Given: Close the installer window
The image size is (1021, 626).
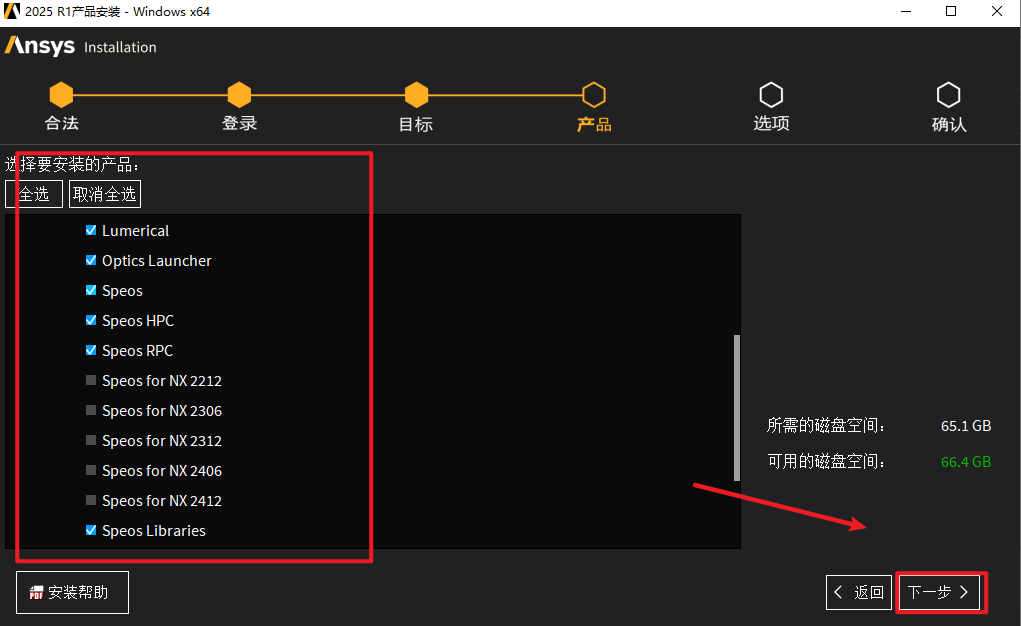Looking at the screenshot, I should (x=997, y=11).
